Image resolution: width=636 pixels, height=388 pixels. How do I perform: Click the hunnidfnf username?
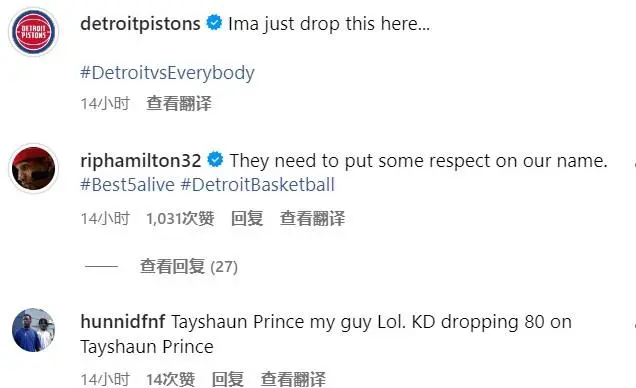tap(123, 322)
